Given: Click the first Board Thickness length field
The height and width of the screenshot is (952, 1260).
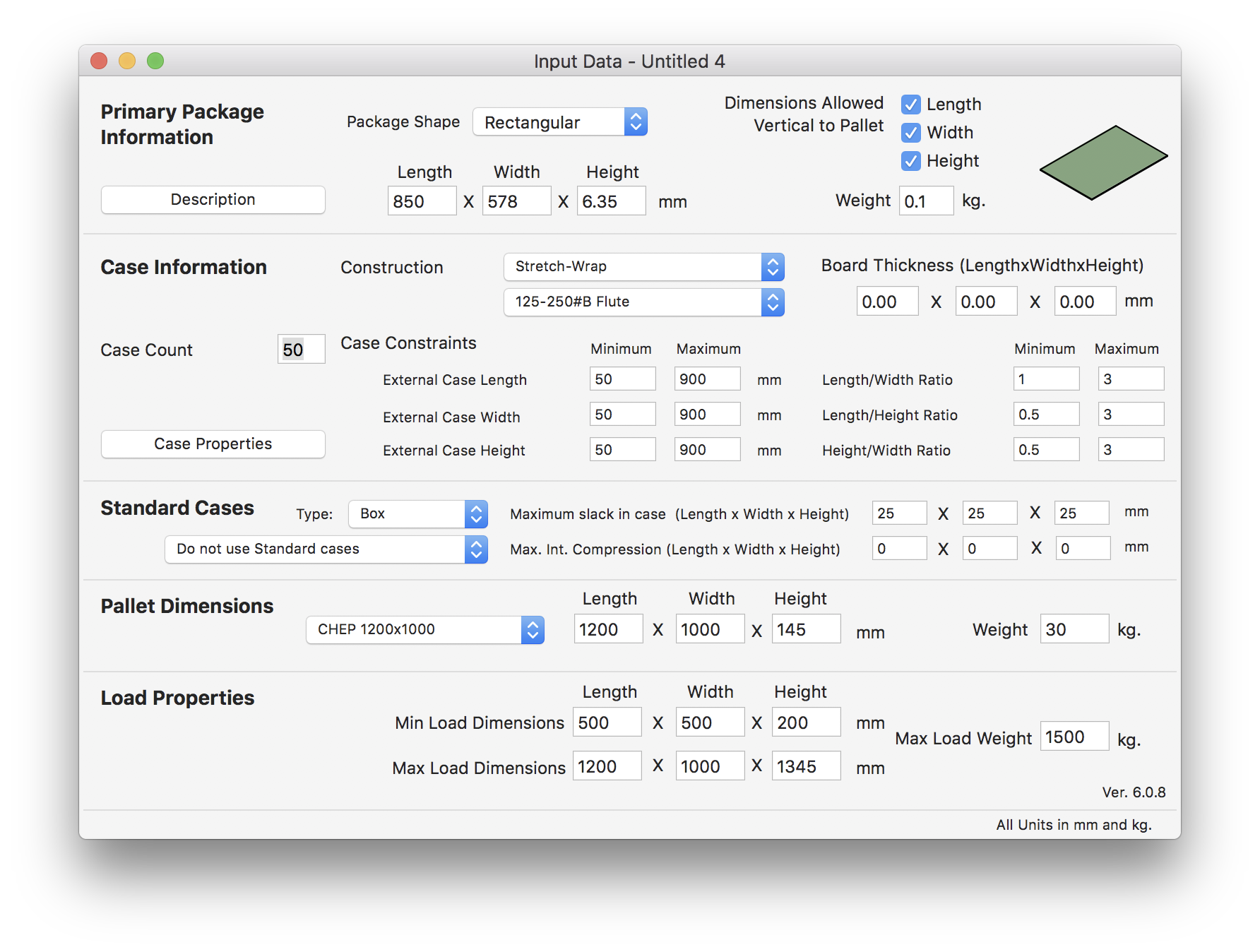Looking at the screenshot, I should [x=888, y=302].
